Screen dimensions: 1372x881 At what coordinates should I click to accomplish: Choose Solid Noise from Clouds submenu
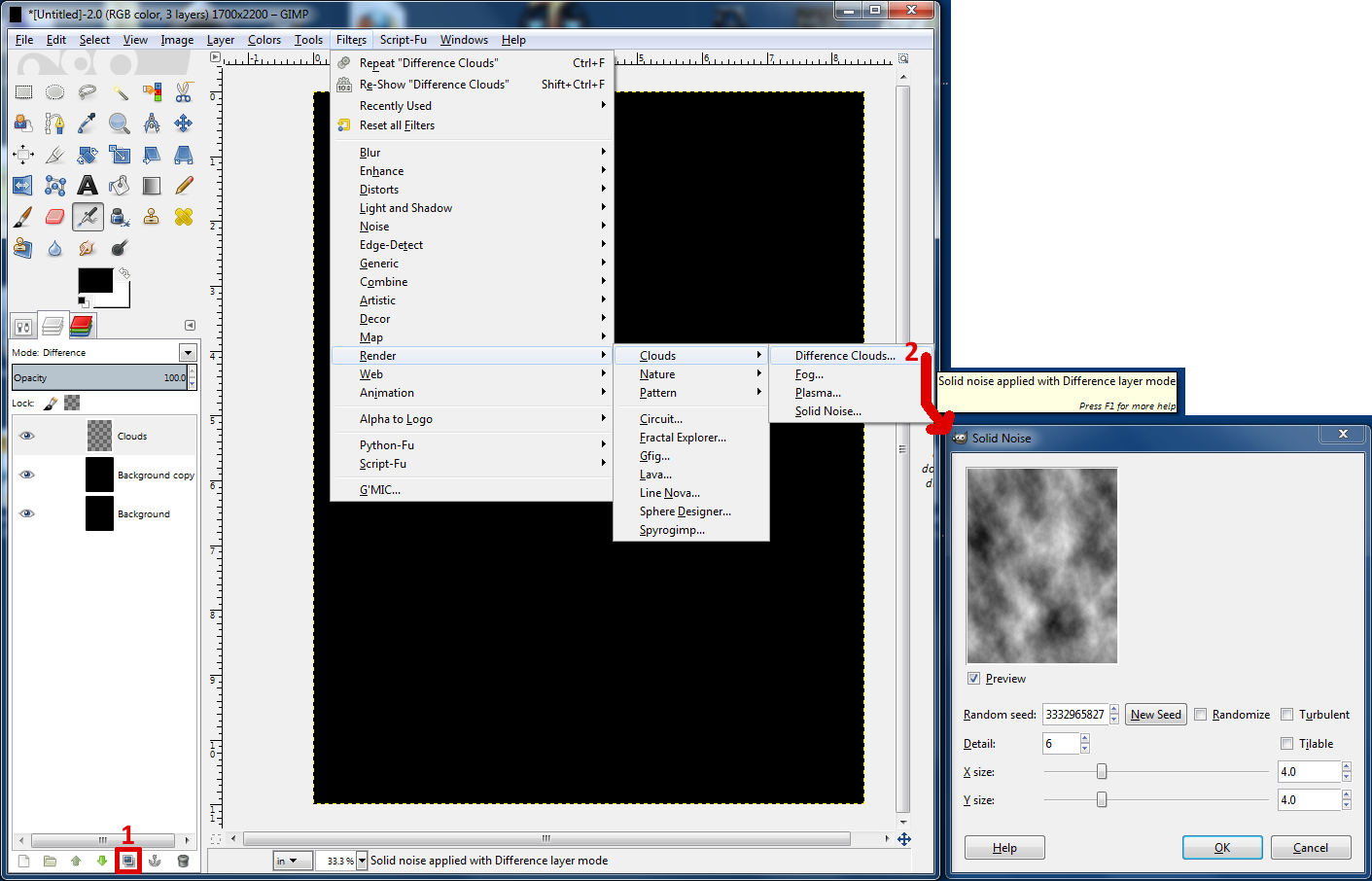[828, 411]
